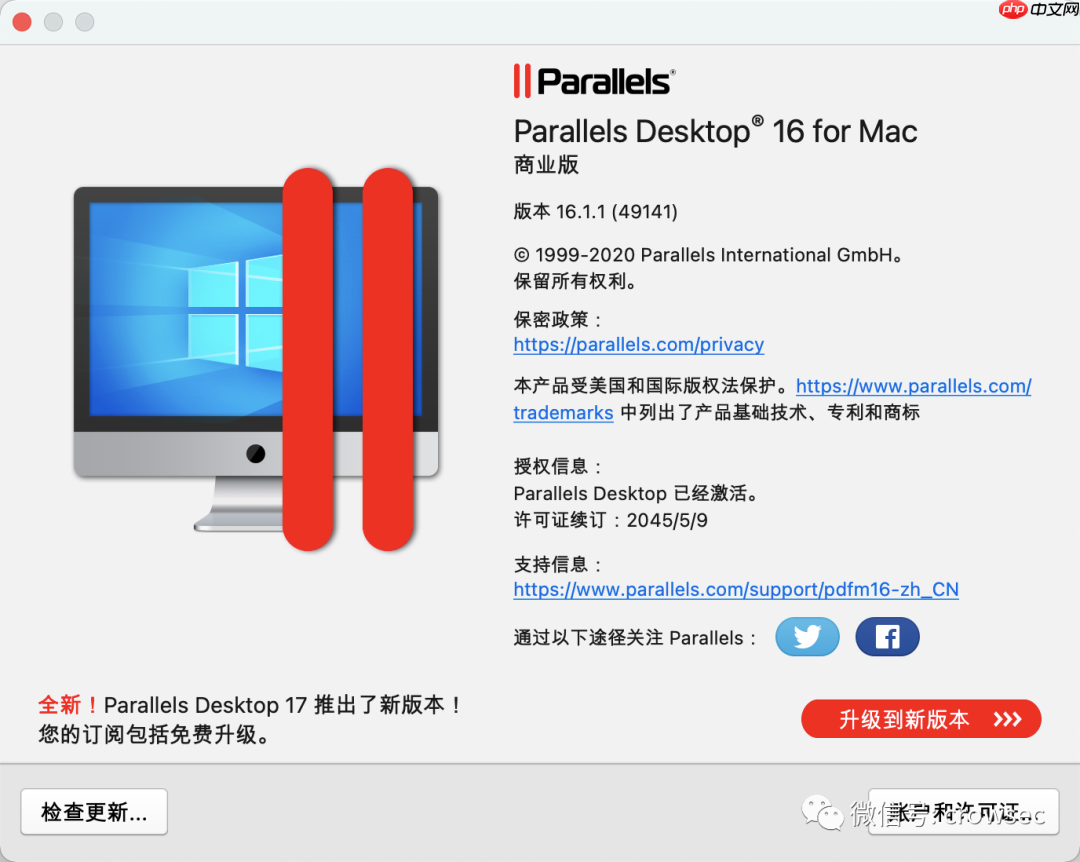
Task: Open the pdfm16-zh_CN support link
Action: 736,590
